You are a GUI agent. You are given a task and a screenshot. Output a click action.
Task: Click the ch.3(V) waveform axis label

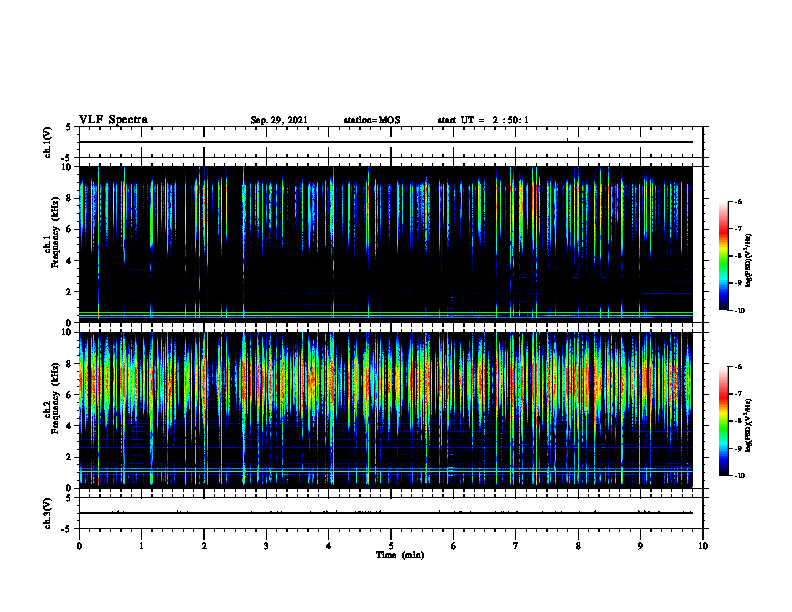point(47,514)
